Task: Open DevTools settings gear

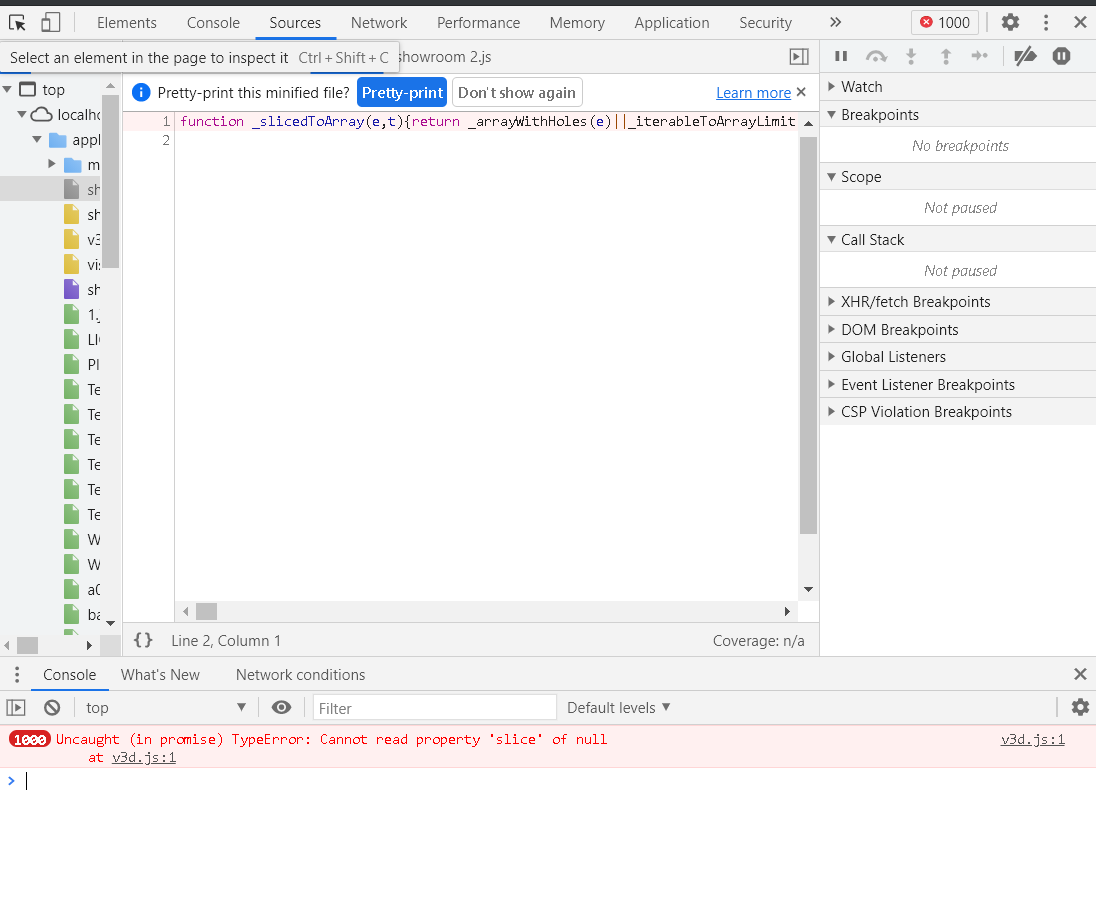Action: [1010, 22]
